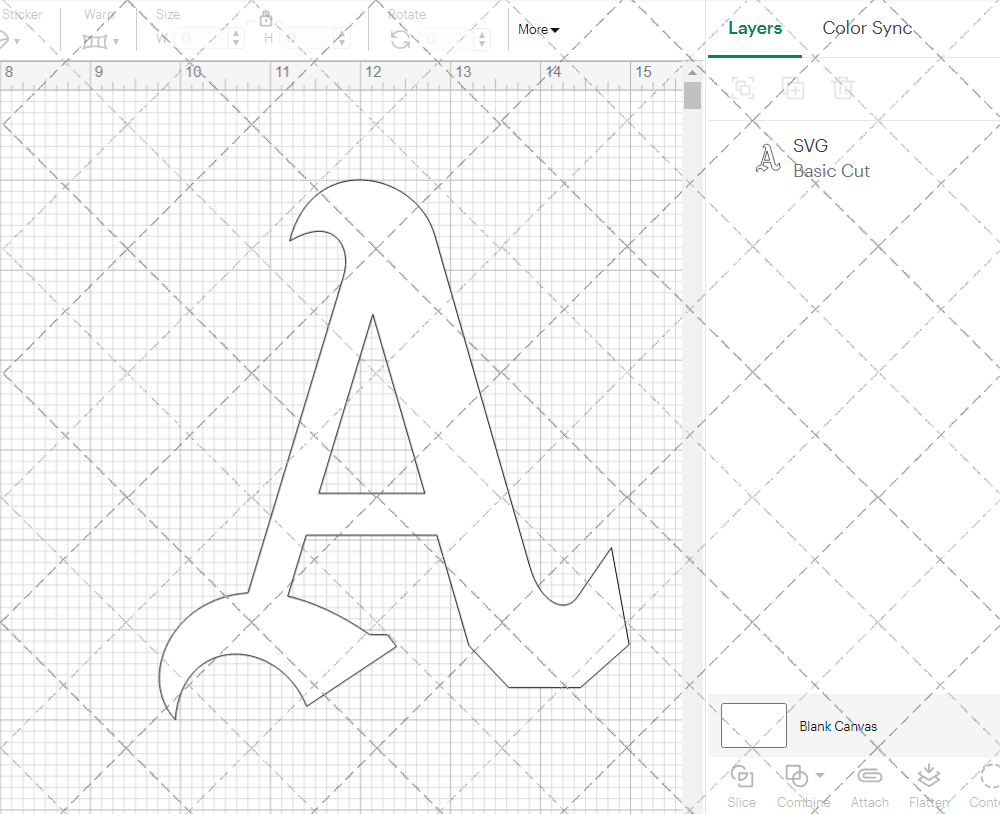Click the Blank Canvas label
This screenshot has height=814, width=1000.
pyautogui.click(x=838, y=726)
